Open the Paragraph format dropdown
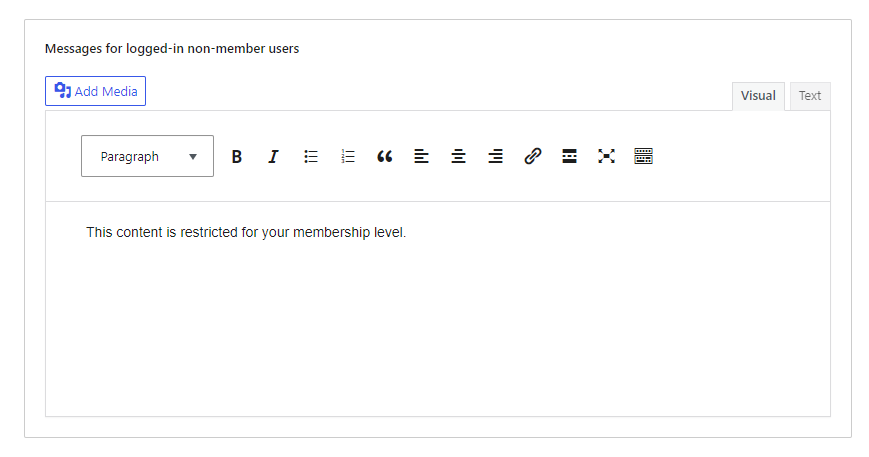 coord(147,156)
